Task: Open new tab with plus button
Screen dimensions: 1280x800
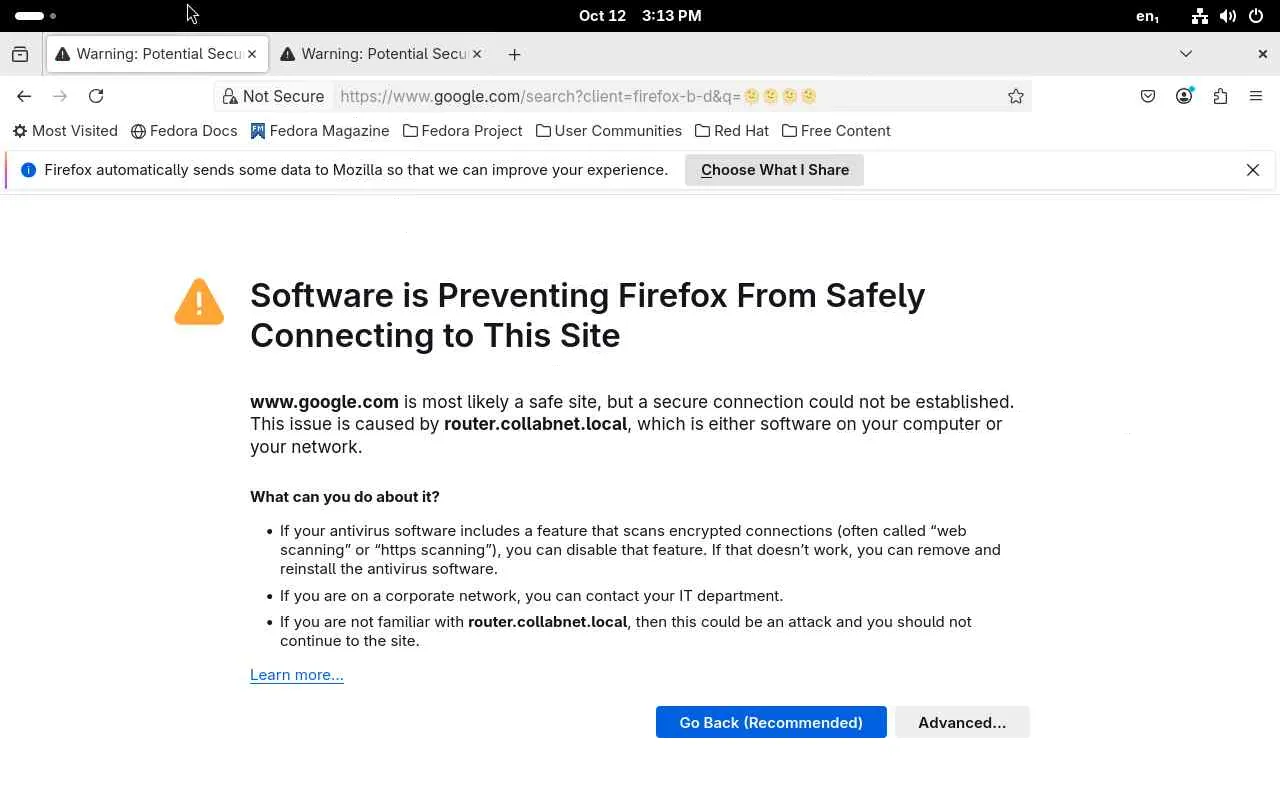Action: coord(514,54)
